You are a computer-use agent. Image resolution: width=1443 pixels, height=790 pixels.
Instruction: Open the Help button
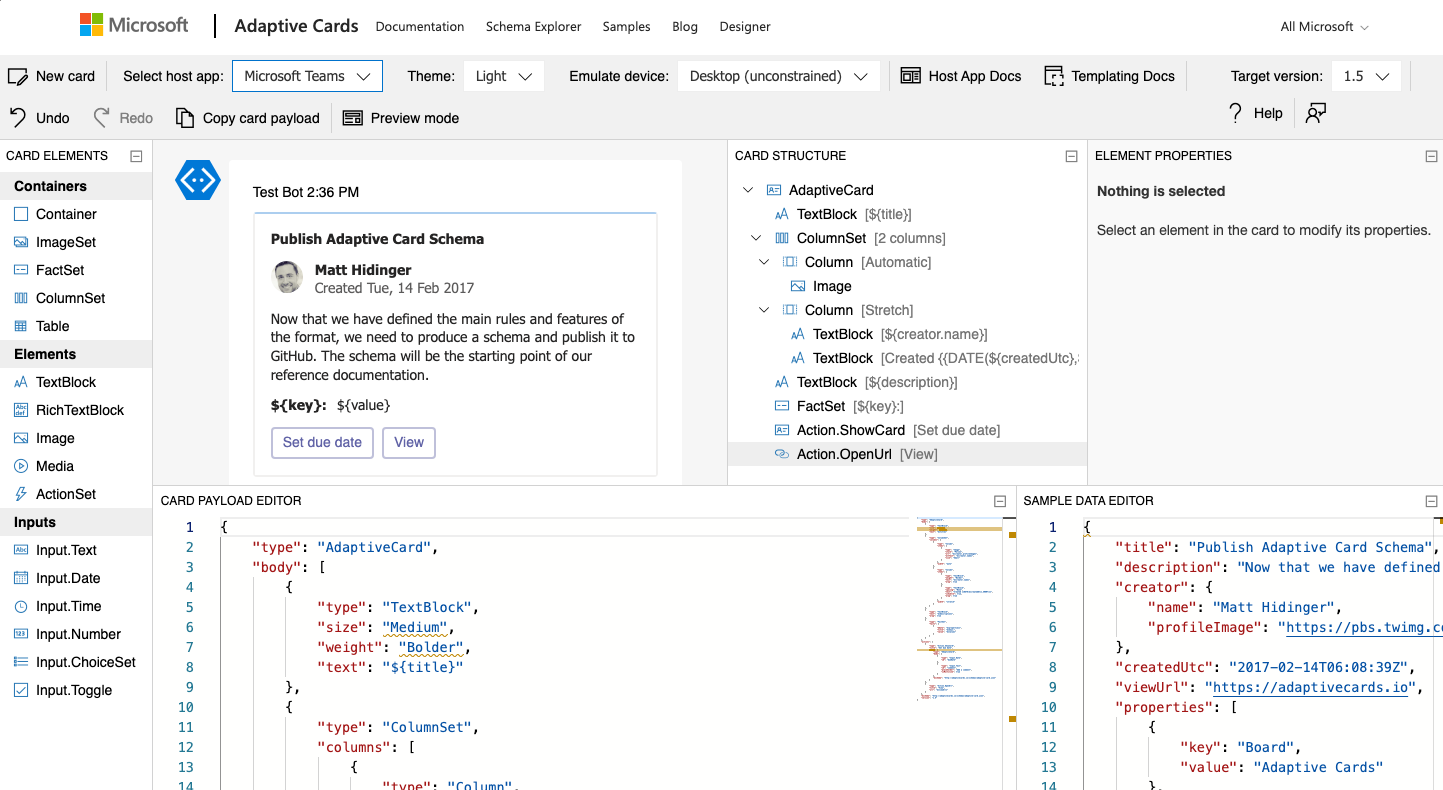(x=1256, y=113)
